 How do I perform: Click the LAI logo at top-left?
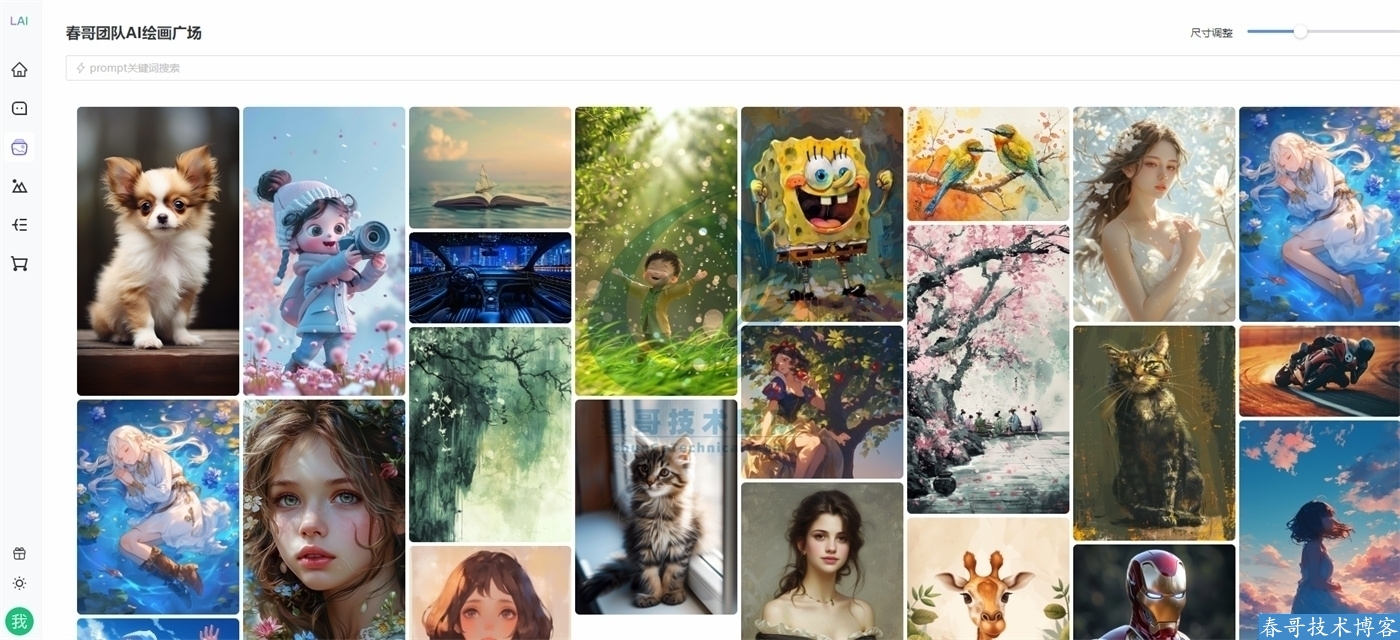19,20
